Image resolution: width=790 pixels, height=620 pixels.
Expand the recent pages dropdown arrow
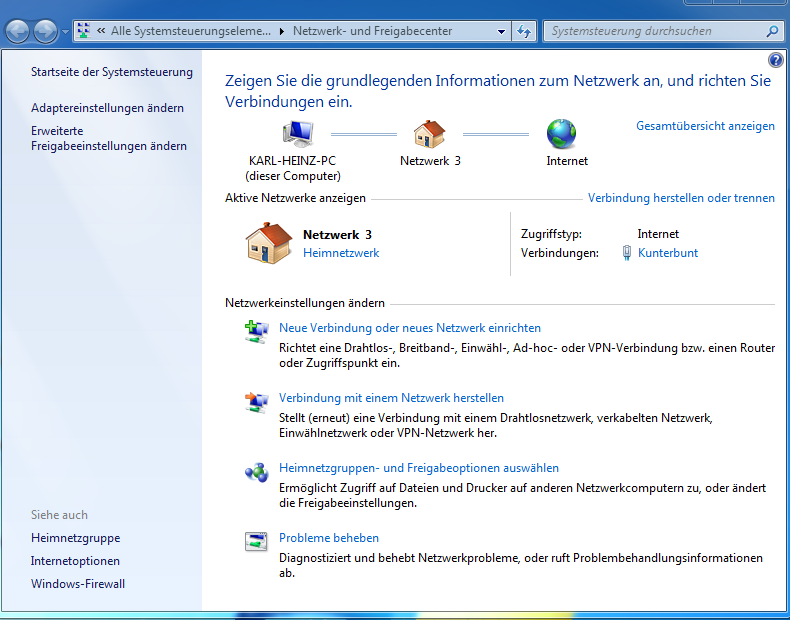coord(66,32)
